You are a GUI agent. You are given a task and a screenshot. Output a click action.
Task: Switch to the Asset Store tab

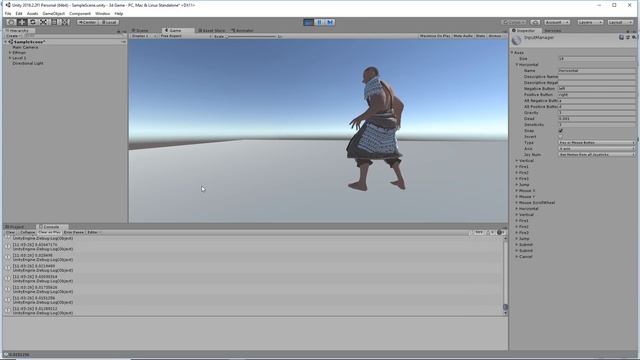(x=212, y=31)
